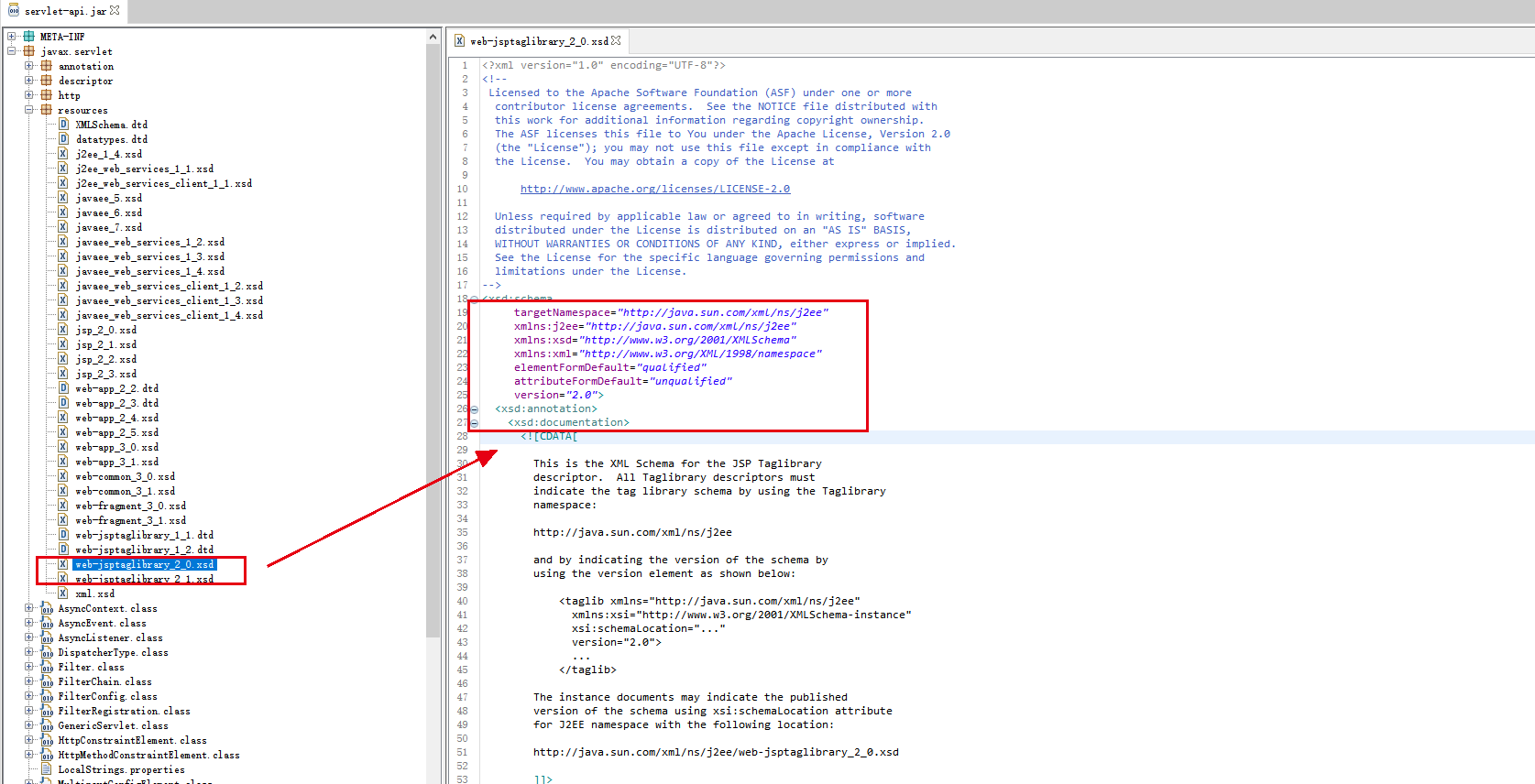Select web-jsptaglibrary_1_2.dtd in the tree
This screenshot has width=1535, height=784.
click(x=145, y=550)
